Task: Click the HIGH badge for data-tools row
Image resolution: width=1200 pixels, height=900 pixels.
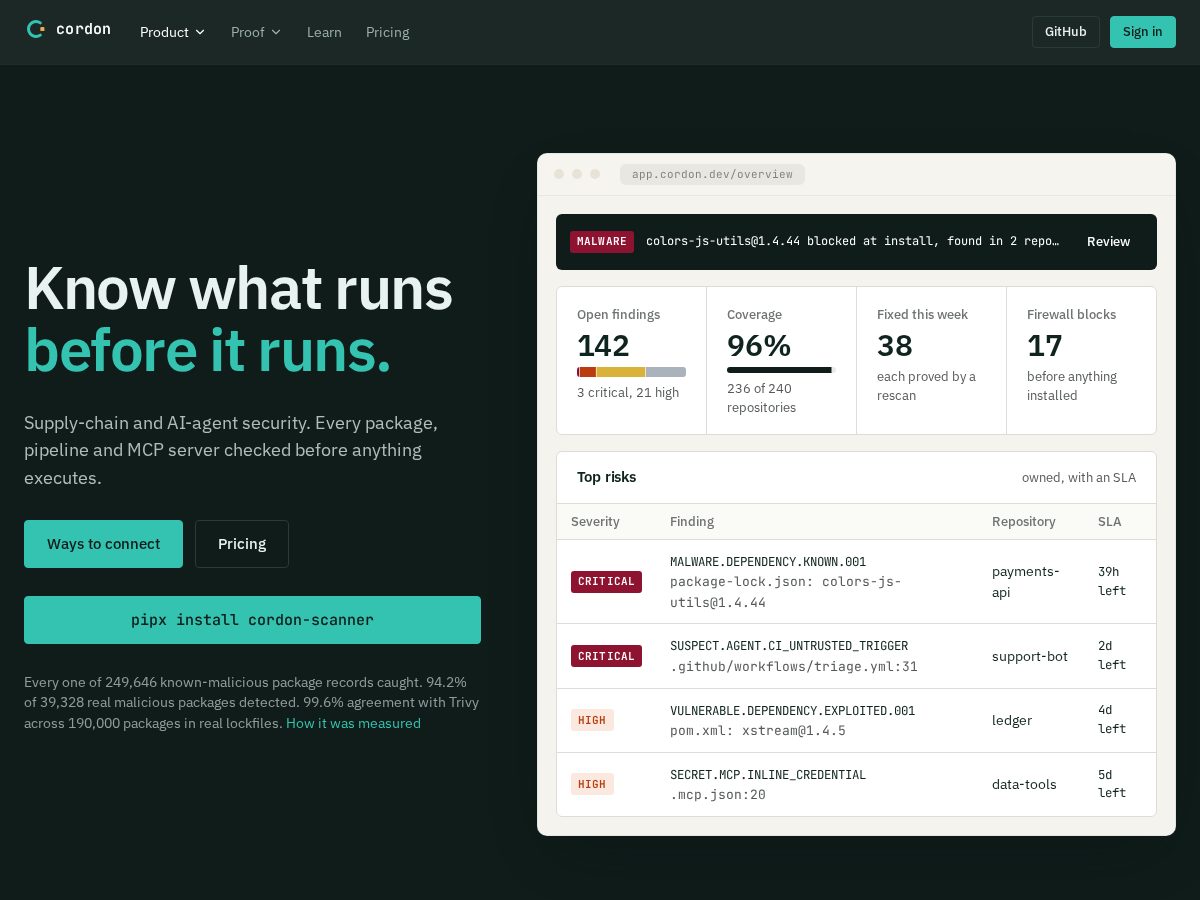Action: click(592, 784)
